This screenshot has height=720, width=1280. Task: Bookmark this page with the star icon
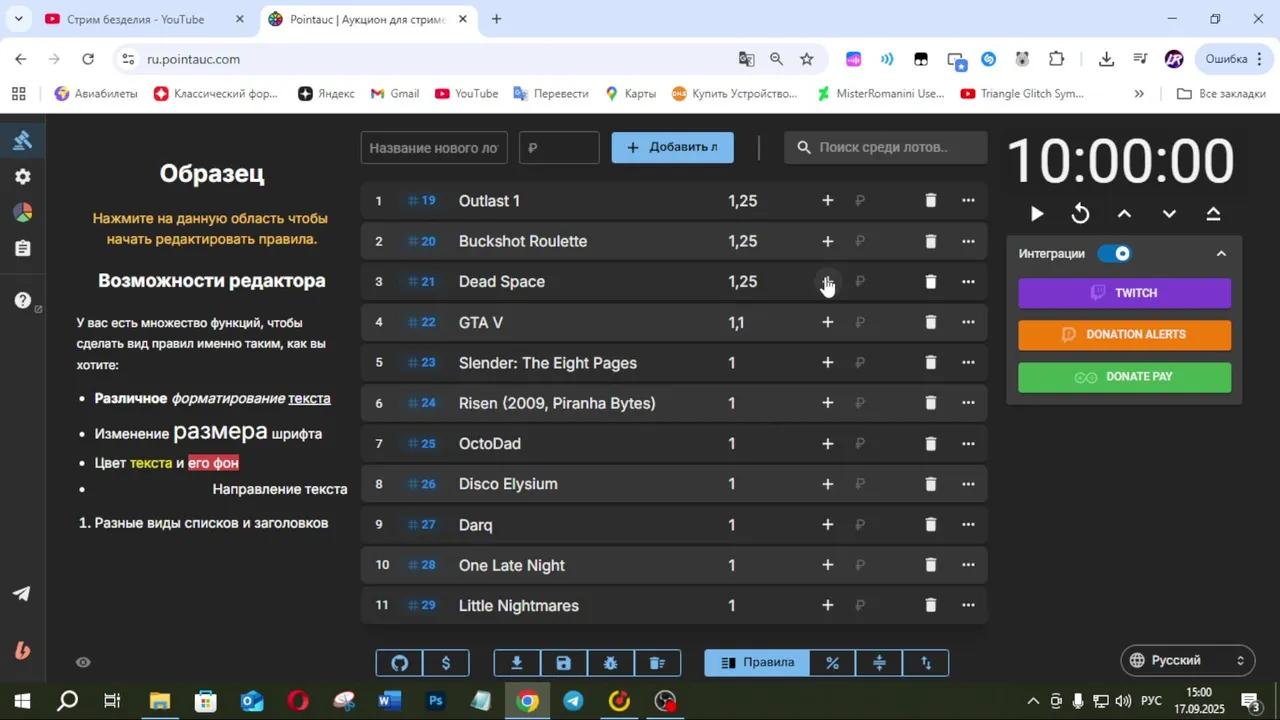pyautogui.click(x=806, y=59)
